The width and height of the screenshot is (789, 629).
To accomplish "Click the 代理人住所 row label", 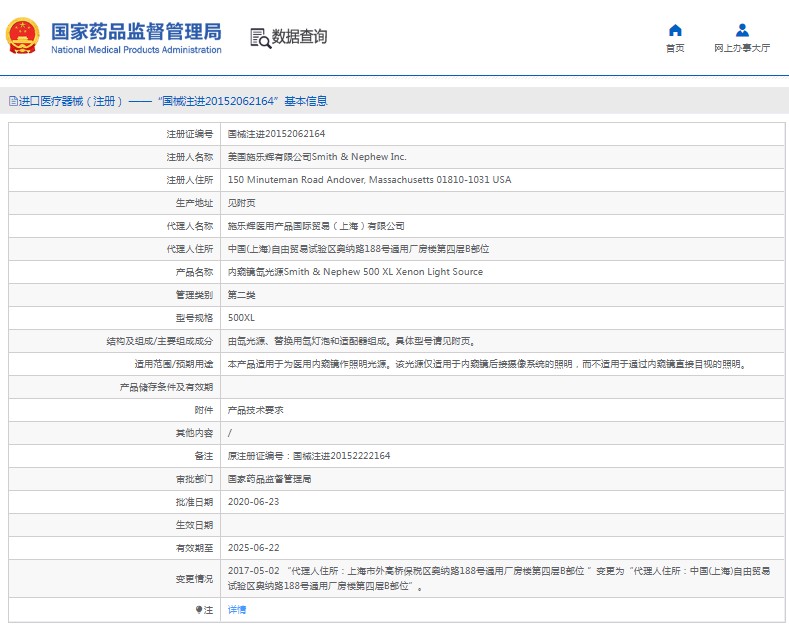I will click(x=190, y=249).
